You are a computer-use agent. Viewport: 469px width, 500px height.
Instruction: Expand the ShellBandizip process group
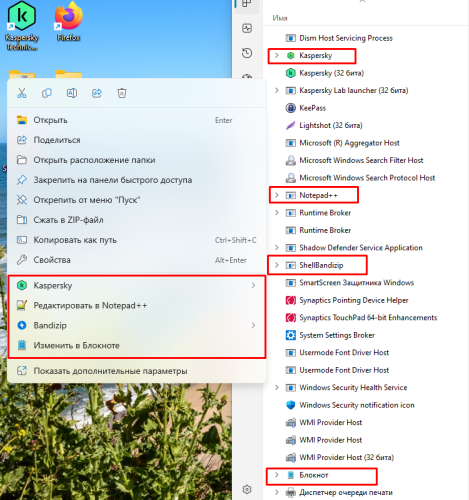[276, 265]
